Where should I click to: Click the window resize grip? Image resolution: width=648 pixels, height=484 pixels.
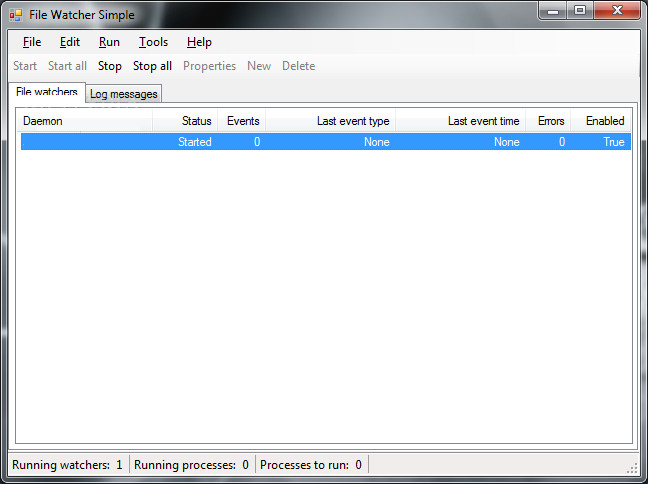(632, 468)
